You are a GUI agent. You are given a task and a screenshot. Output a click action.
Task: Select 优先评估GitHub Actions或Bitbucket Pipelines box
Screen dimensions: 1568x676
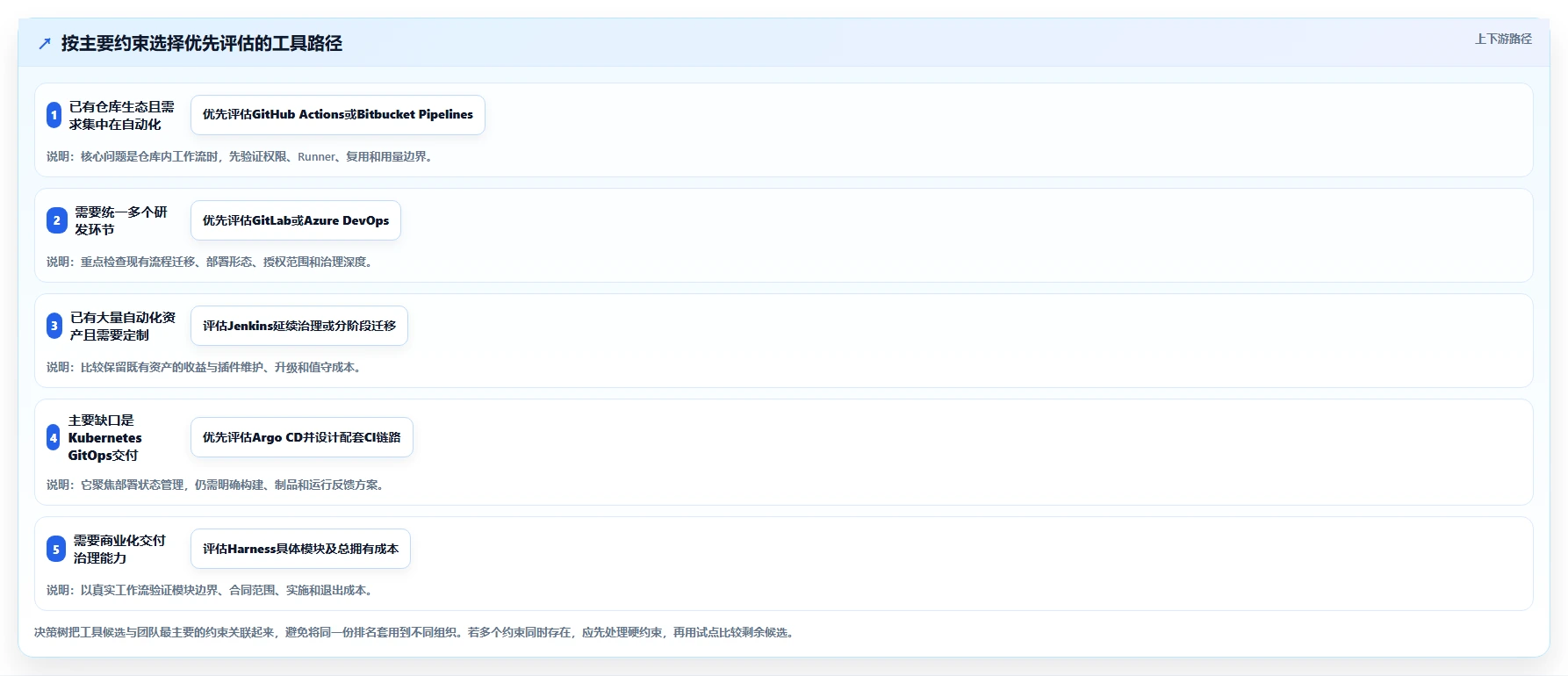[x=338, y=115]
